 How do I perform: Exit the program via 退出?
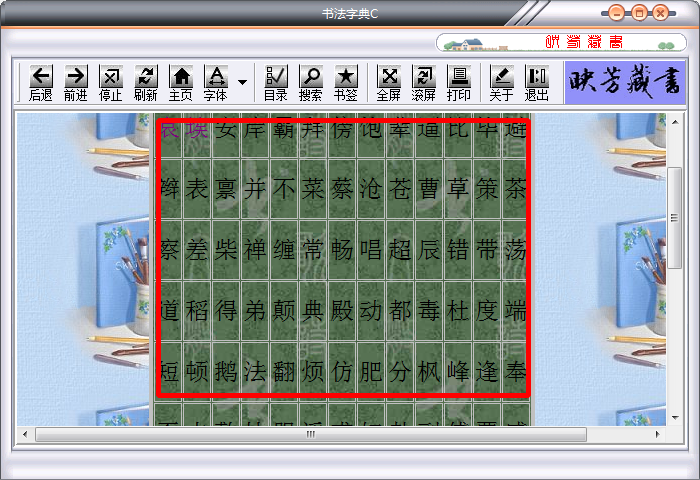(536, 83)
